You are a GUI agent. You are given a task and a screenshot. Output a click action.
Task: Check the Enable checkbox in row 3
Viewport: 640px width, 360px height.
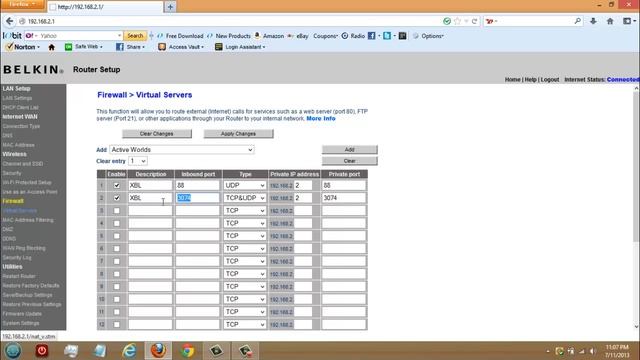click(x=117, y=211)
